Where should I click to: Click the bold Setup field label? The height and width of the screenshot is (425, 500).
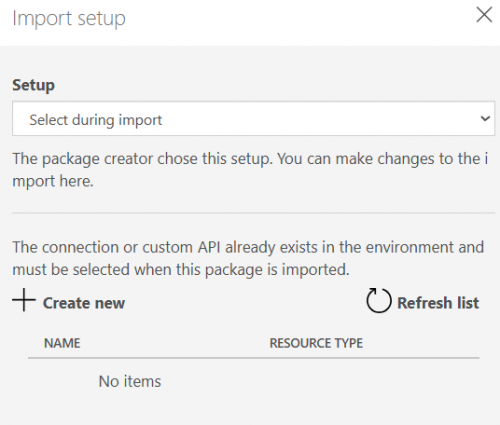click(34, 85)
